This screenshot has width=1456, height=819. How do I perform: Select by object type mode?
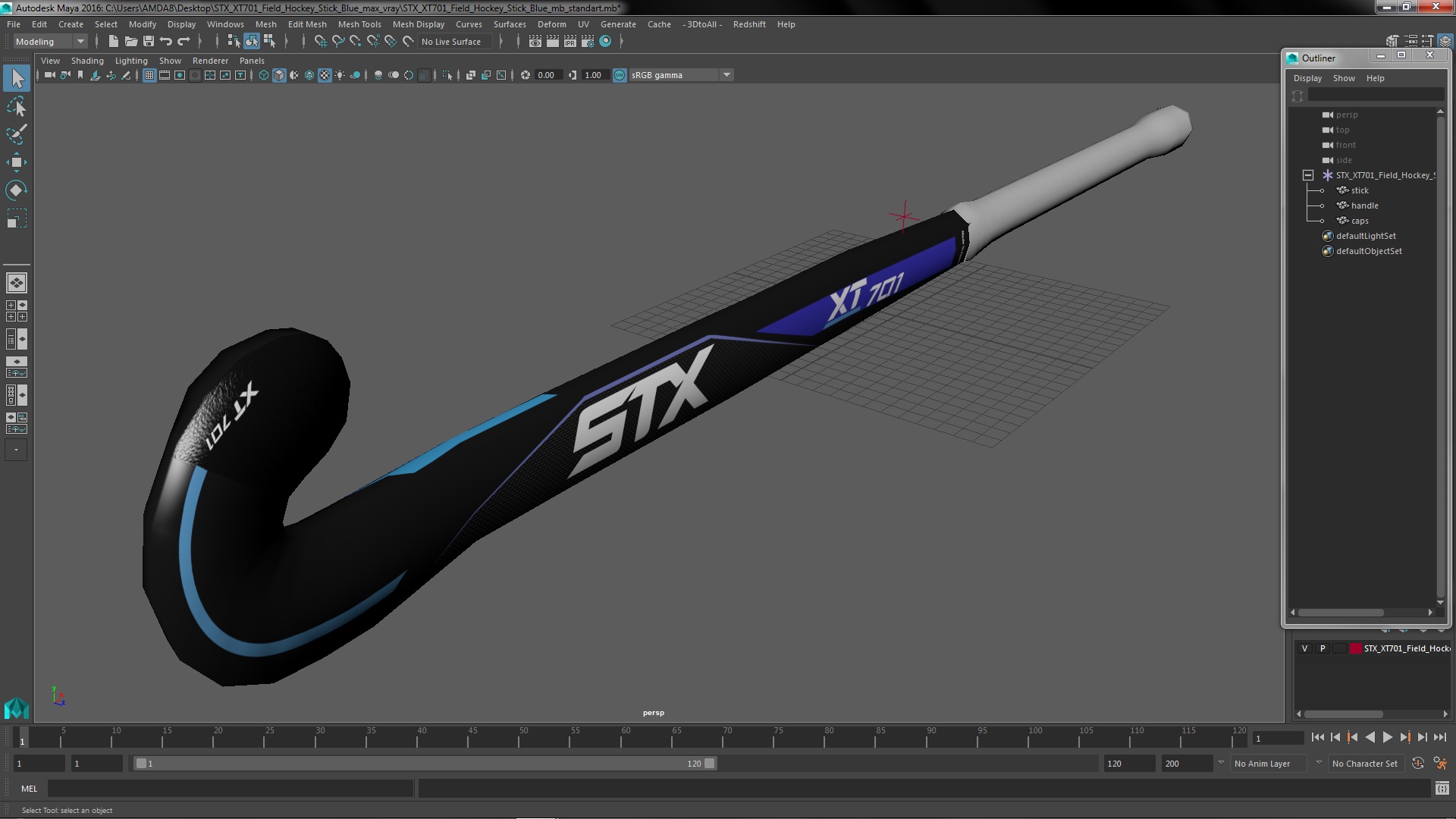pyautogui.click(x=251, y=42)
